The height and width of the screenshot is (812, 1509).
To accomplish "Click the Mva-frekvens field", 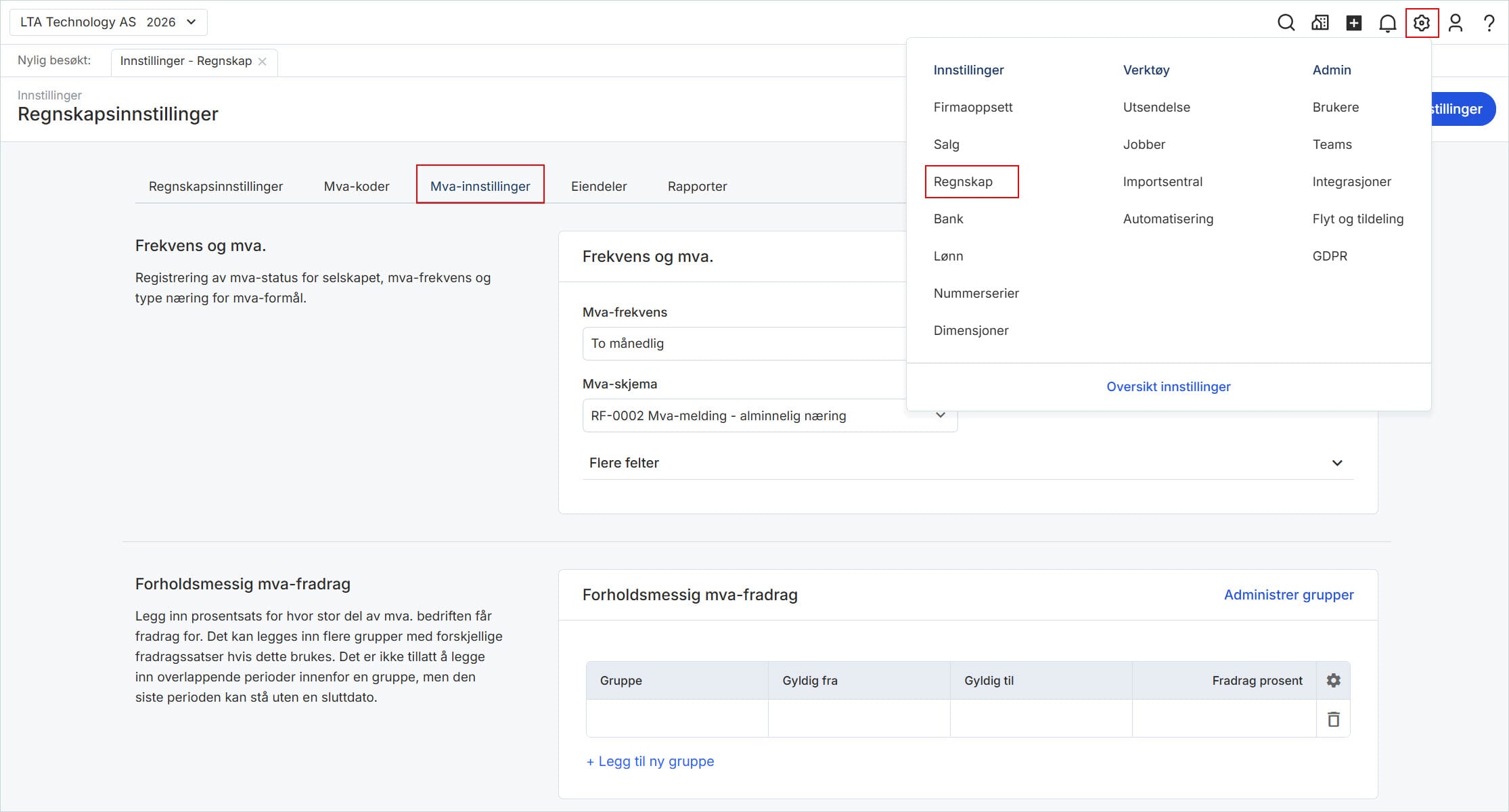I will pyautogui.click(x=743, y=344).
